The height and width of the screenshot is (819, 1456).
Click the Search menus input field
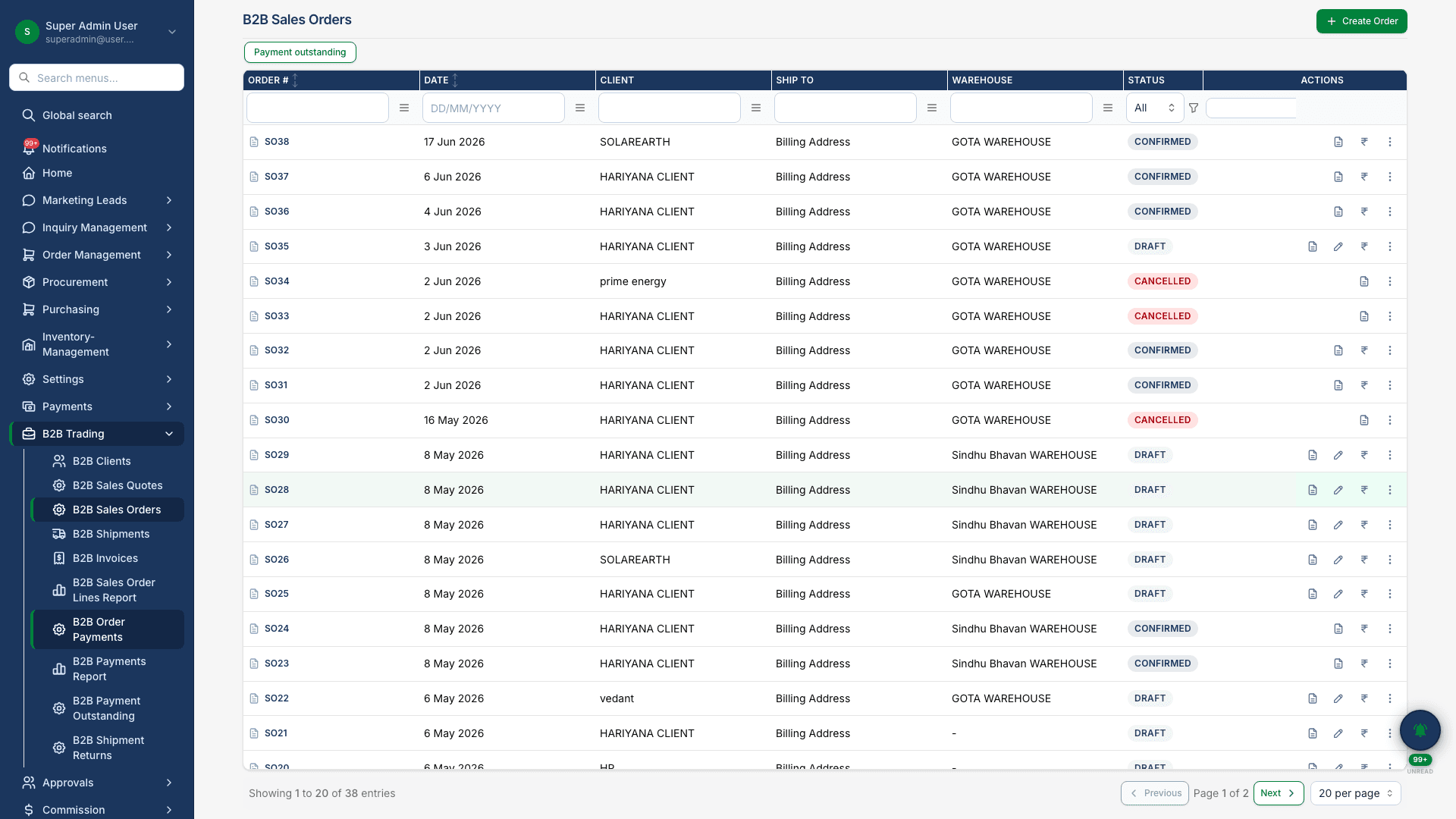pos(96,77)
